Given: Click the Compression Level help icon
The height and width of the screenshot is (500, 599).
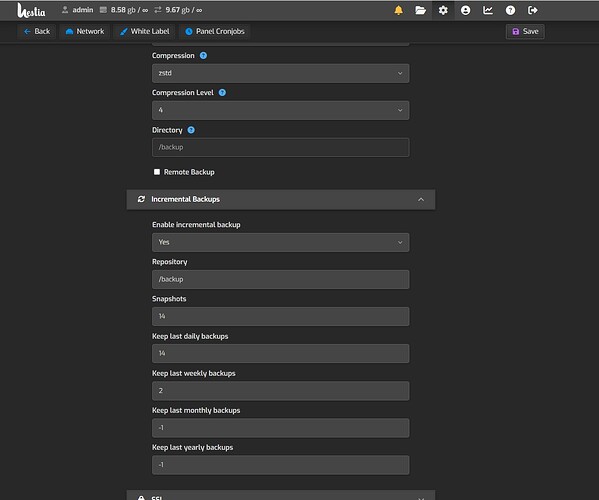Looking at the screenshot, I should (222, 93).
